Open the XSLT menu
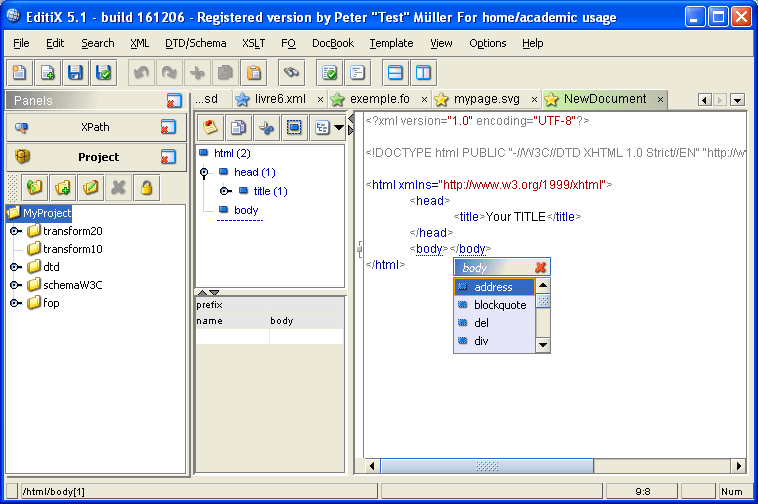Viewport: 758px width, 504px height. click(x=254, y=43)
